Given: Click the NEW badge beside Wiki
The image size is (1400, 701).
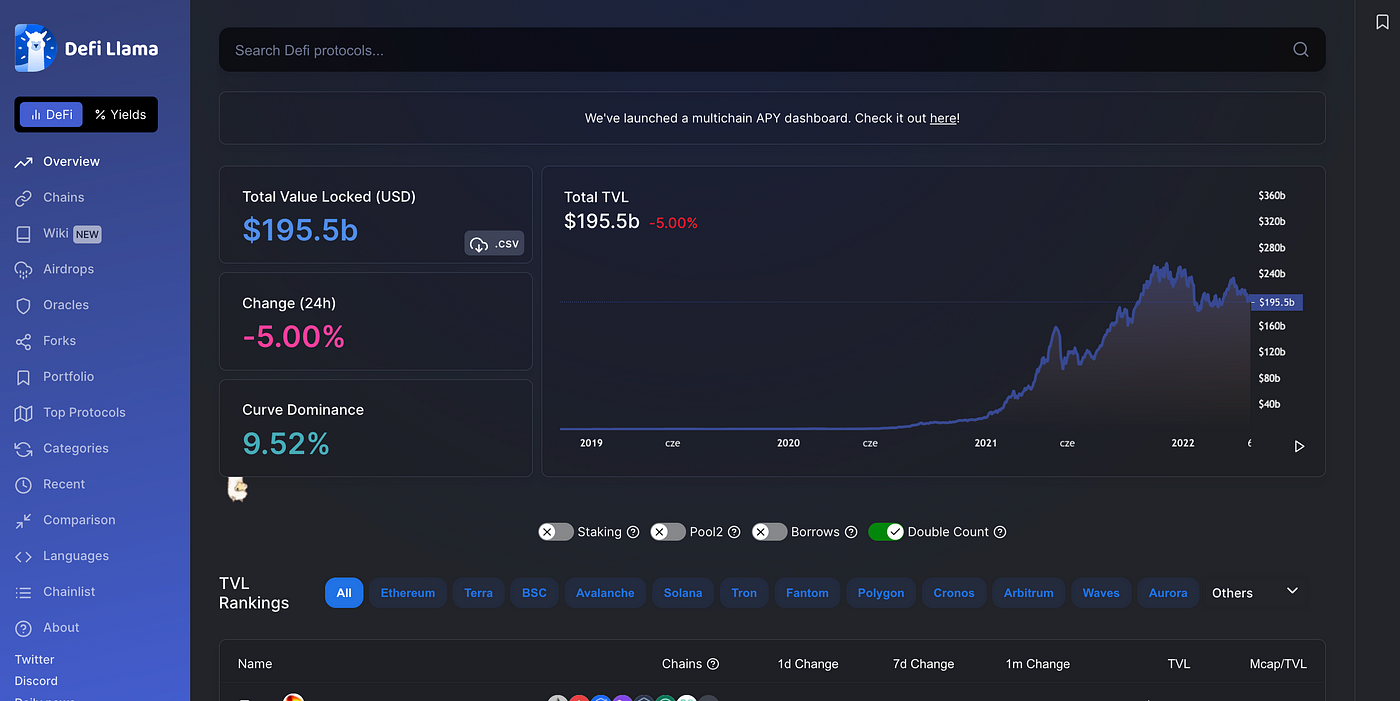Looking at the screenshot, I should click(x=87, y=234).
